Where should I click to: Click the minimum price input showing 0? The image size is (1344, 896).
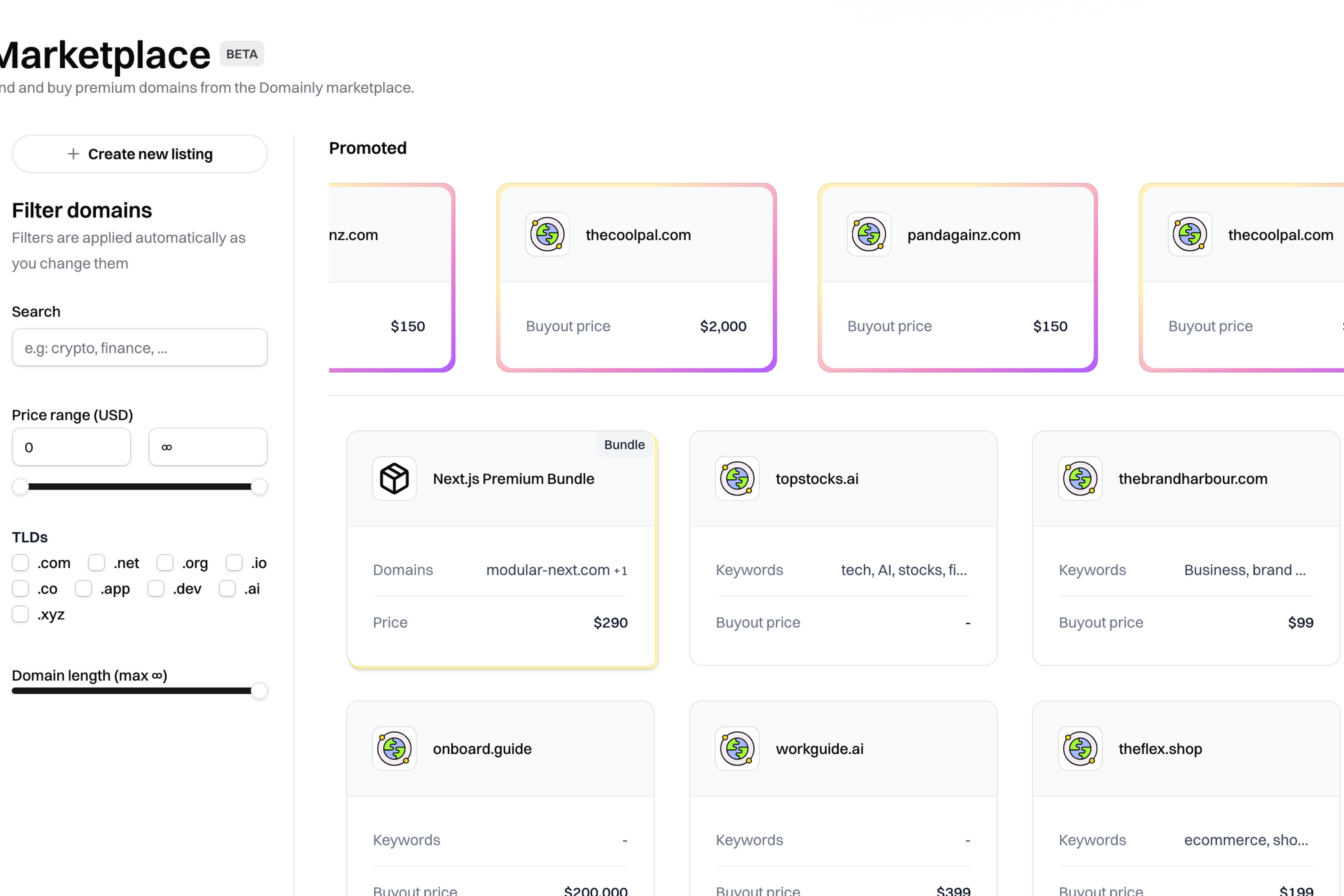(x=71, y=447)
